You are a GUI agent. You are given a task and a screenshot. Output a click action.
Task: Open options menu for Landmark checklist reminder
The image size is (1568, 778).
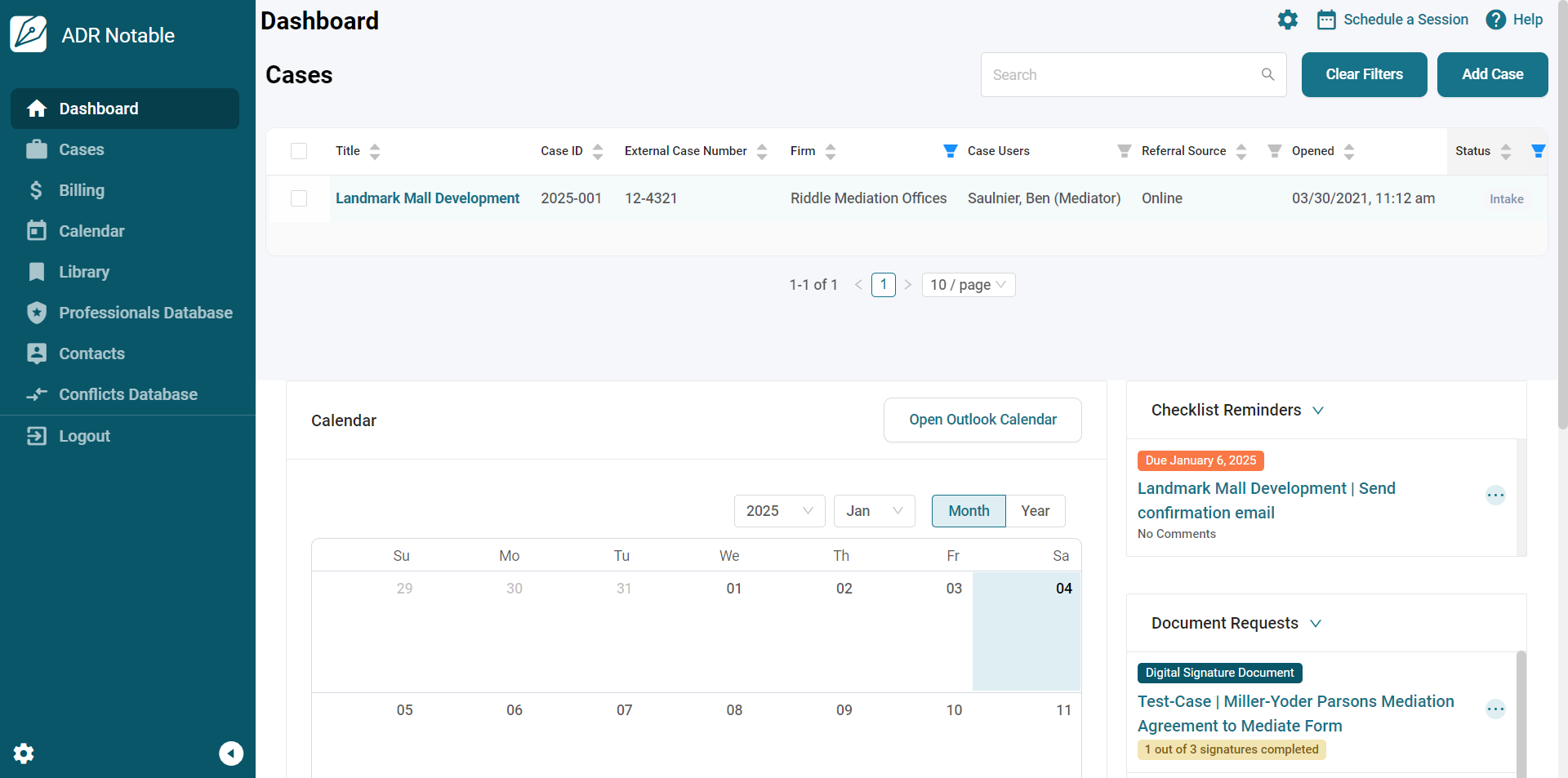pyautogui.click(x=1495, y=495)
